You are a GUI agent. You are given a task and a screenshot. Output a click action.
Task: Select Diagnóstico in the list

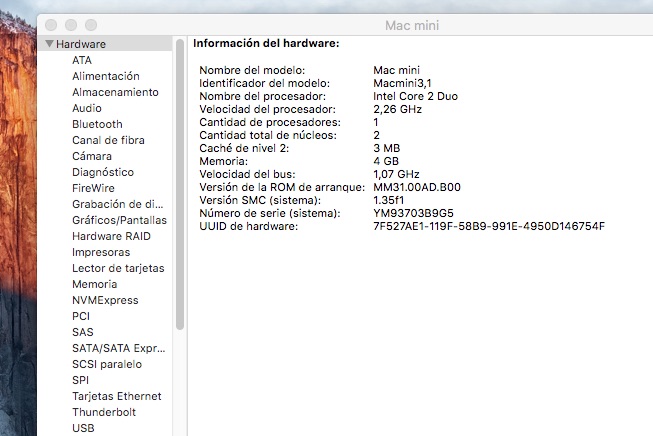[103, 172]
